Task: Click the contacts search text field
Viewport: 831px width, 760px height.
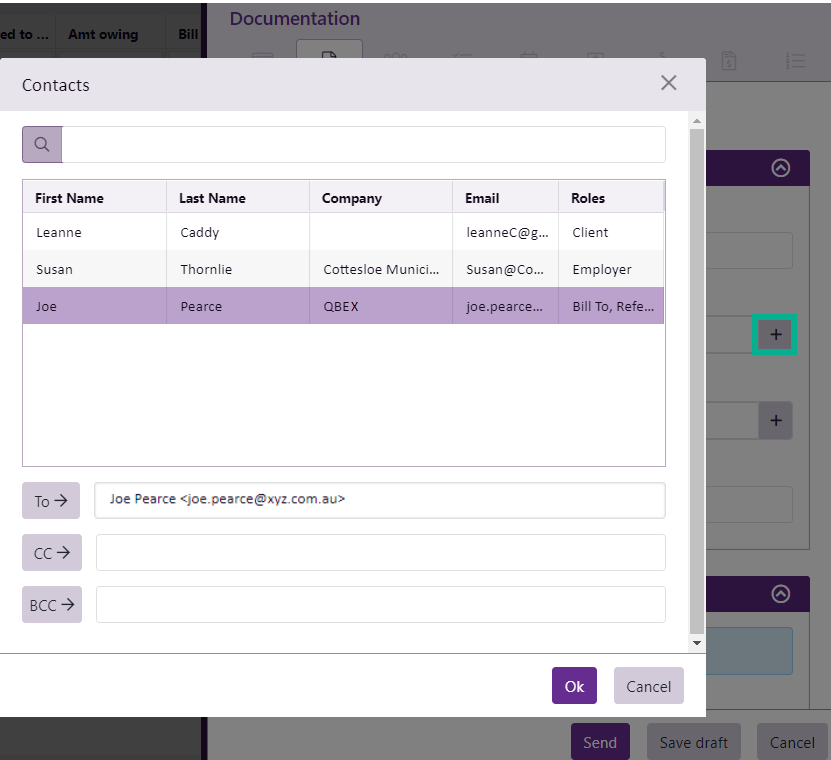Action: (x=363, y=144)
